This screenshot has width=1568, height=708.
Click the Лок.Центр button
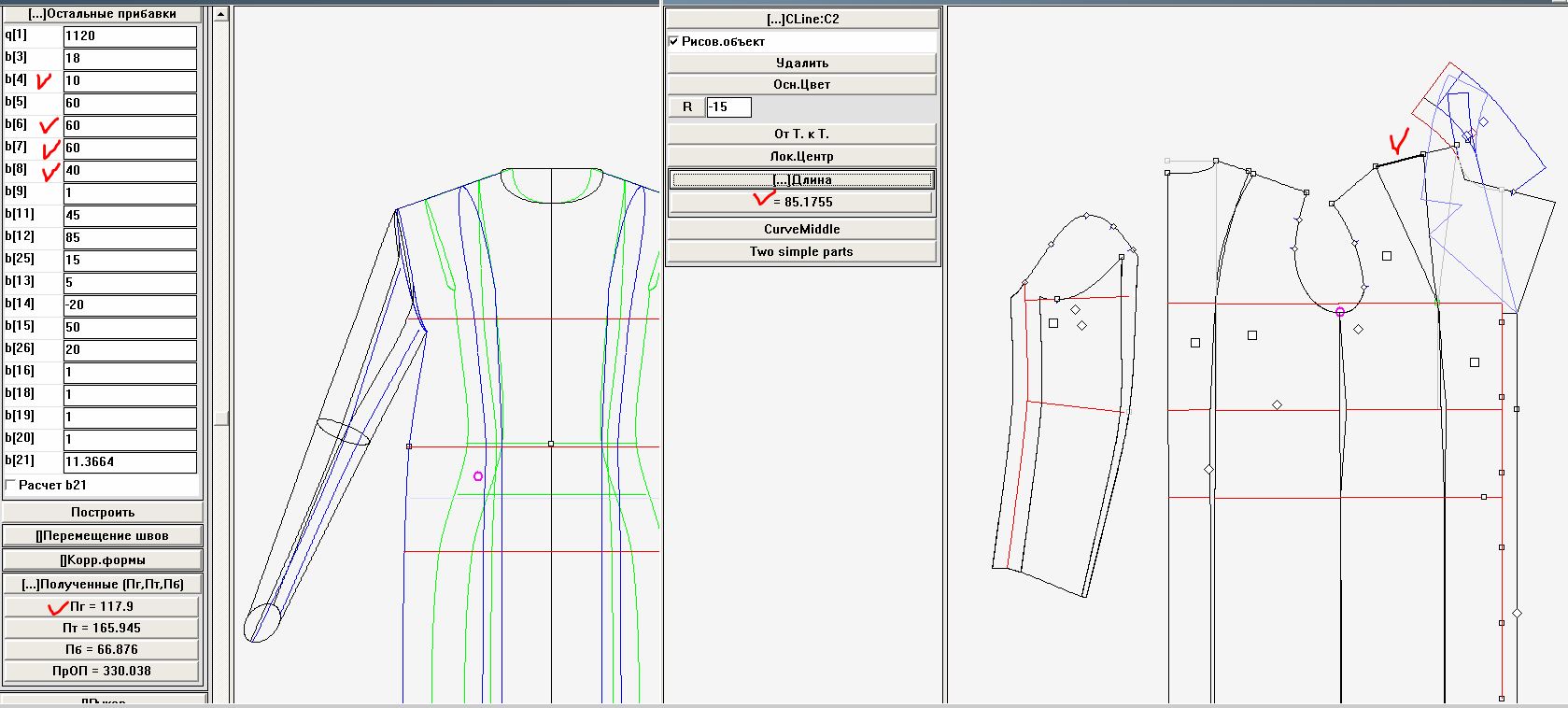coord(801,156)
